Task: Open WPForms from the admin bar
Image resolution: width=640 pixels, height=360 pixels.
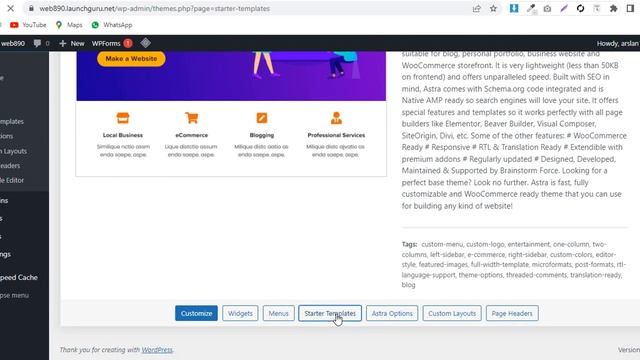Action: pyautogui.click(x=106, y=43)
